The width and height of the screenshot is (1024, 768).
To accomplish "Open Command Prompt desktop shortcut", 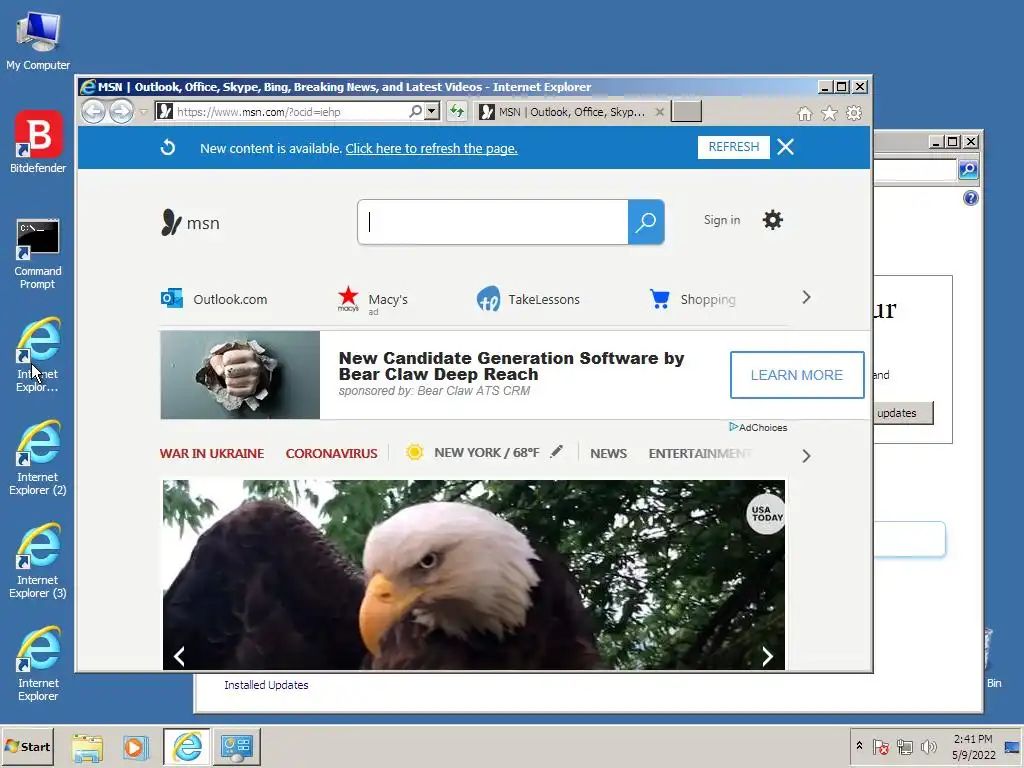I will 38,254.
